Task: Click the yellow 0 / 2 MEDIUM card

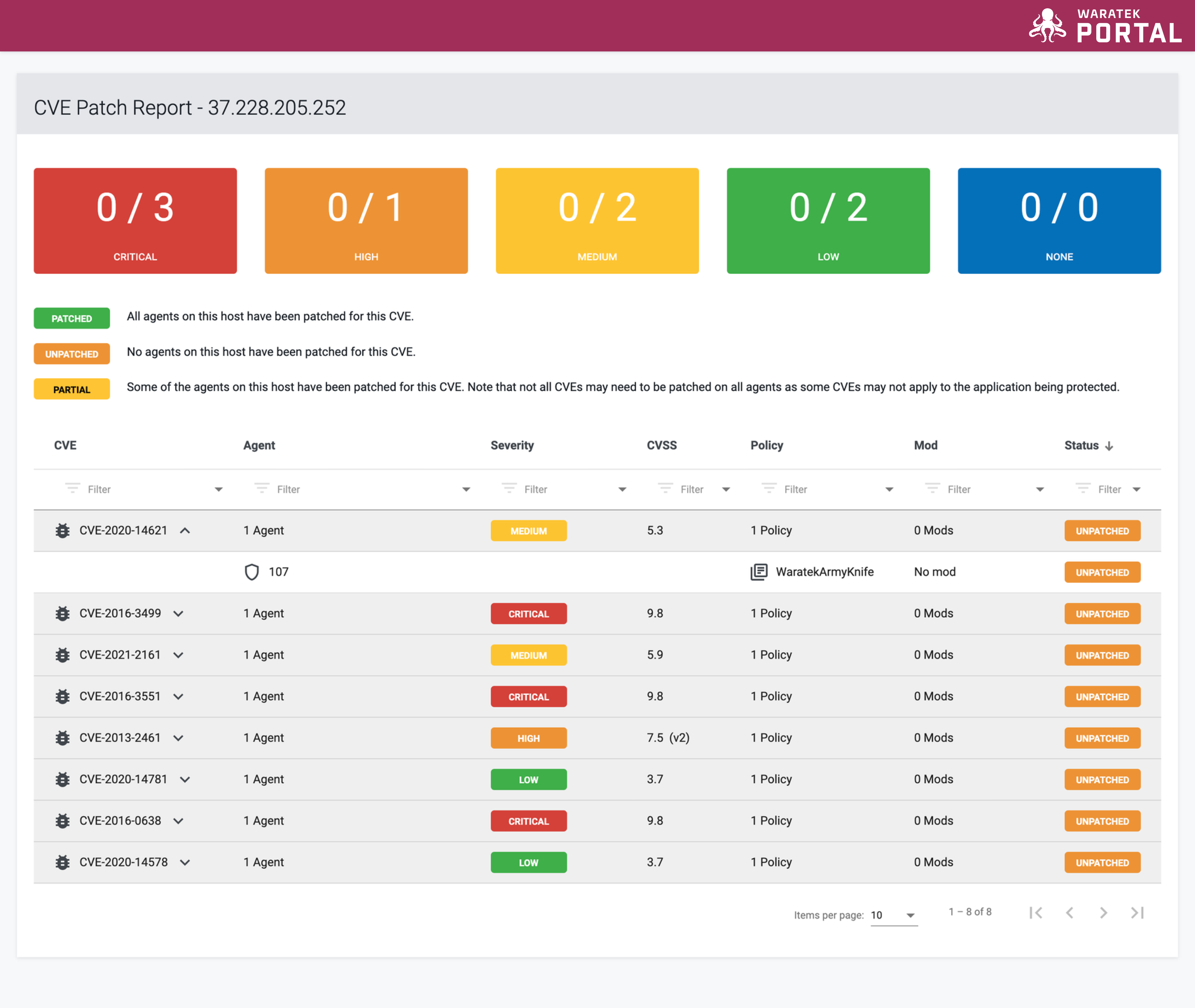Action: (597, 220)
